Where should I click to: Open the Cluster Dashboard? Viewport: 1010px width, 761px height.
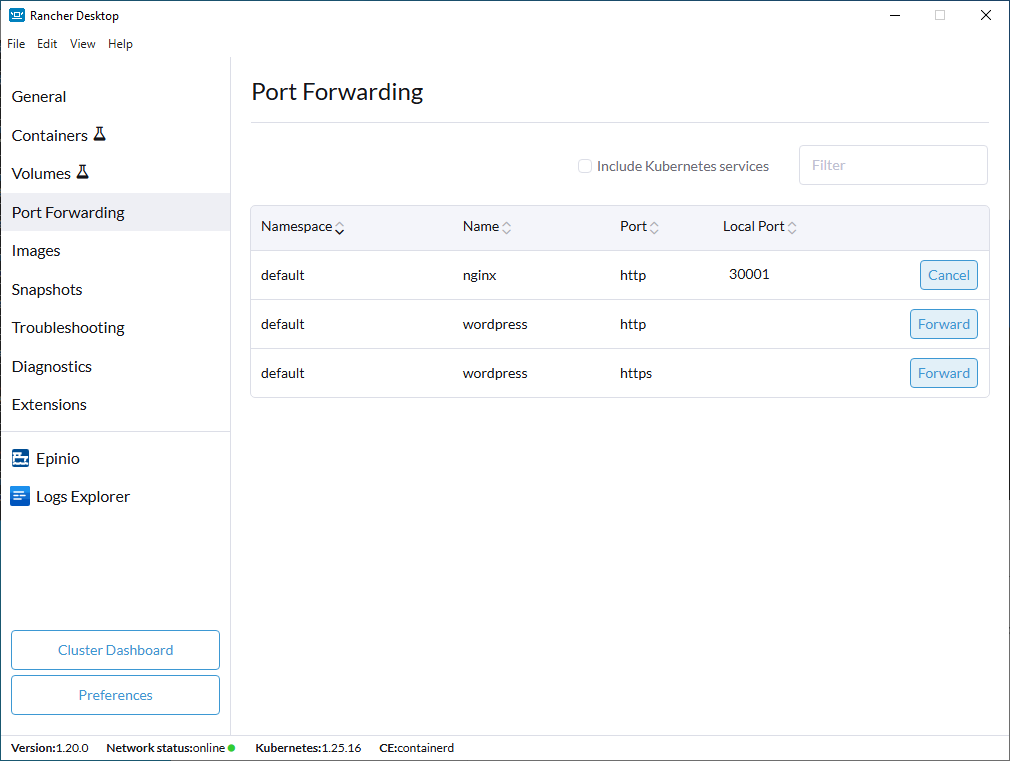tap(115, 650)
